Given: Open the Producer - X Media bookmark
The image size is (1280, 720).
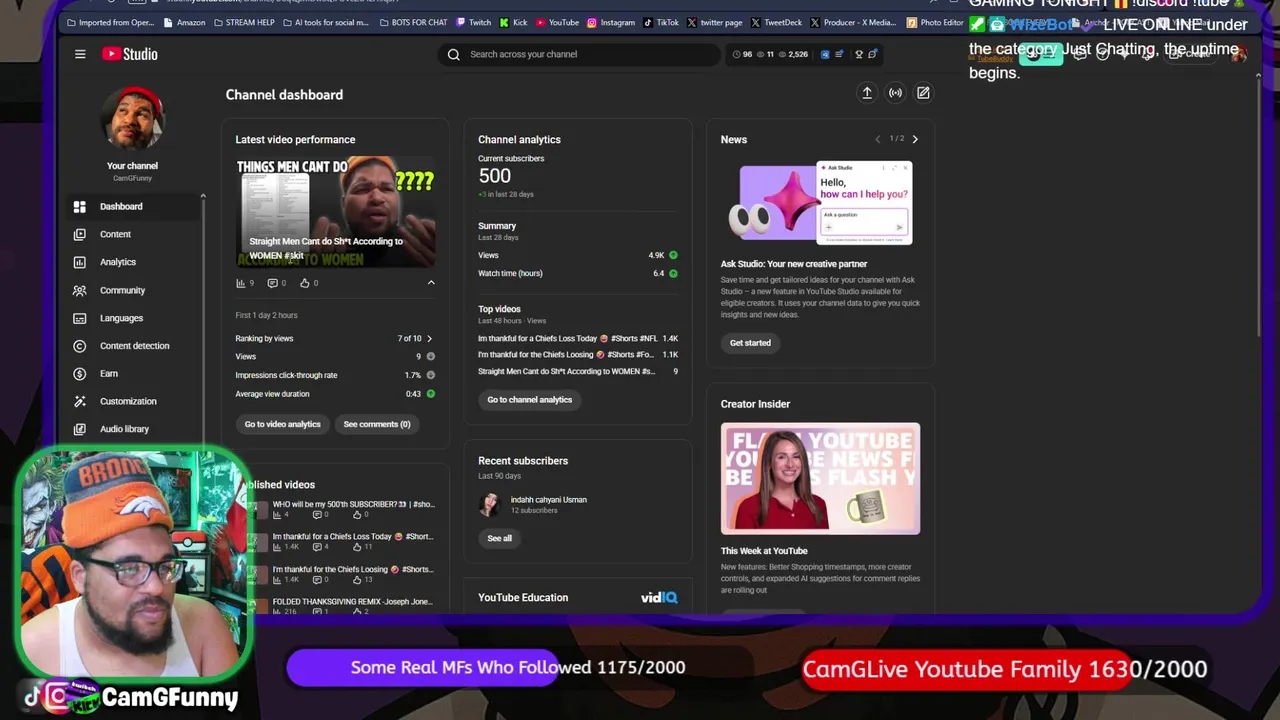Looking at the screenshot, I should pyautogui.click(x=853, y=22).
